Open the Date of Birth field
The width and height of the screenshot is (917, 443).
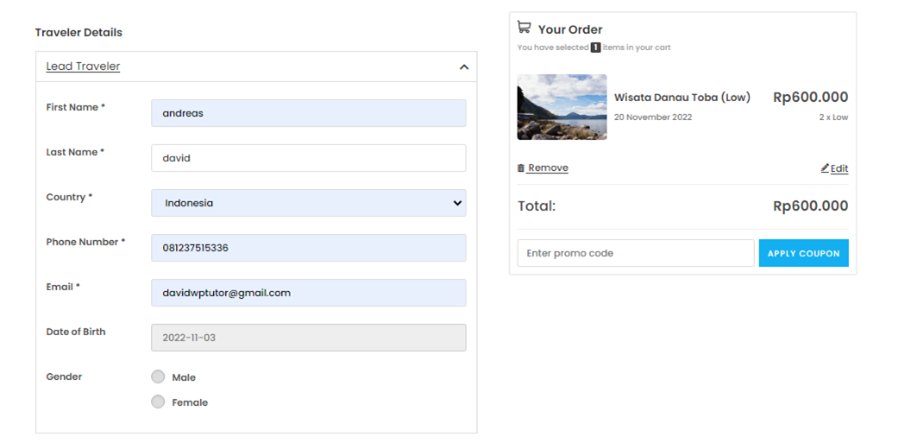[308, 338]
